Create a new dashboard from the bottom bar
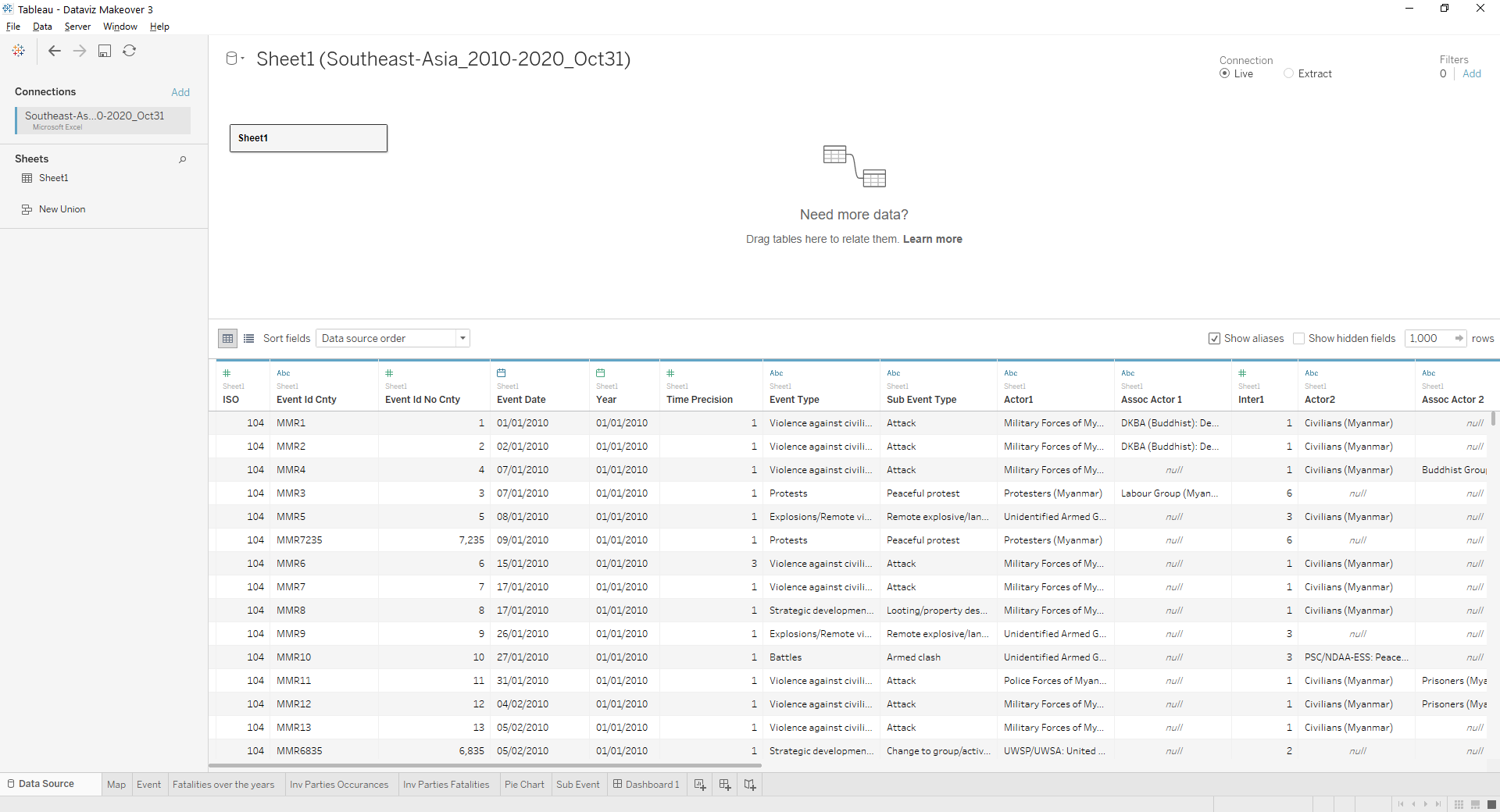 tap(724, 785)
